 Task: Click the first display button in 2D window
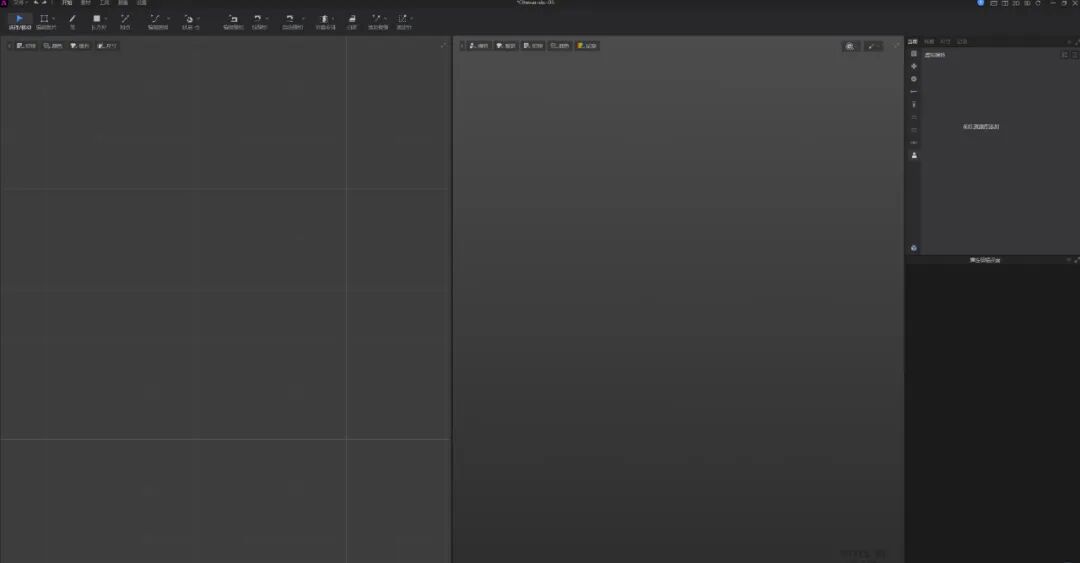tap(26, 45)
